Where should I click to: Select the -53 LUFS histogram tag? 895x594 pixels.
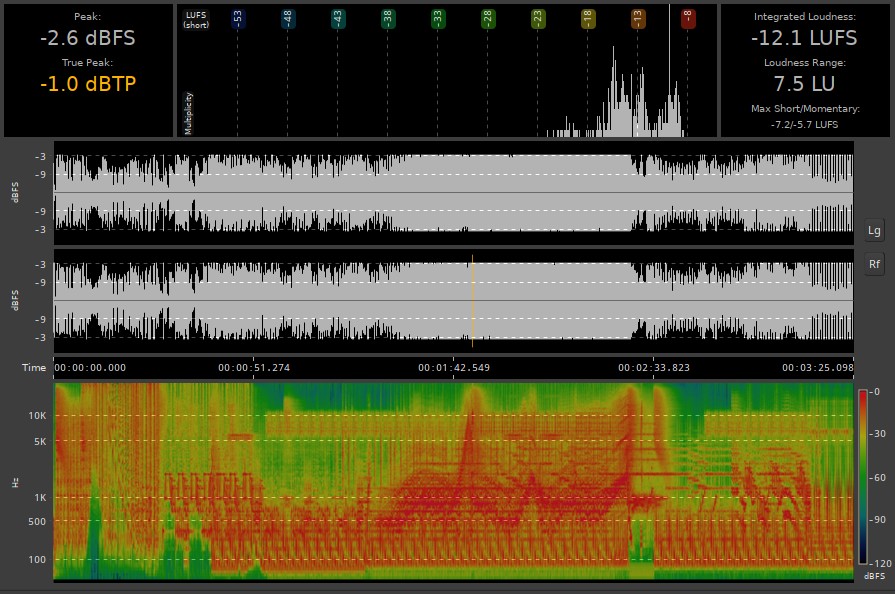click(x=237, y=18)
